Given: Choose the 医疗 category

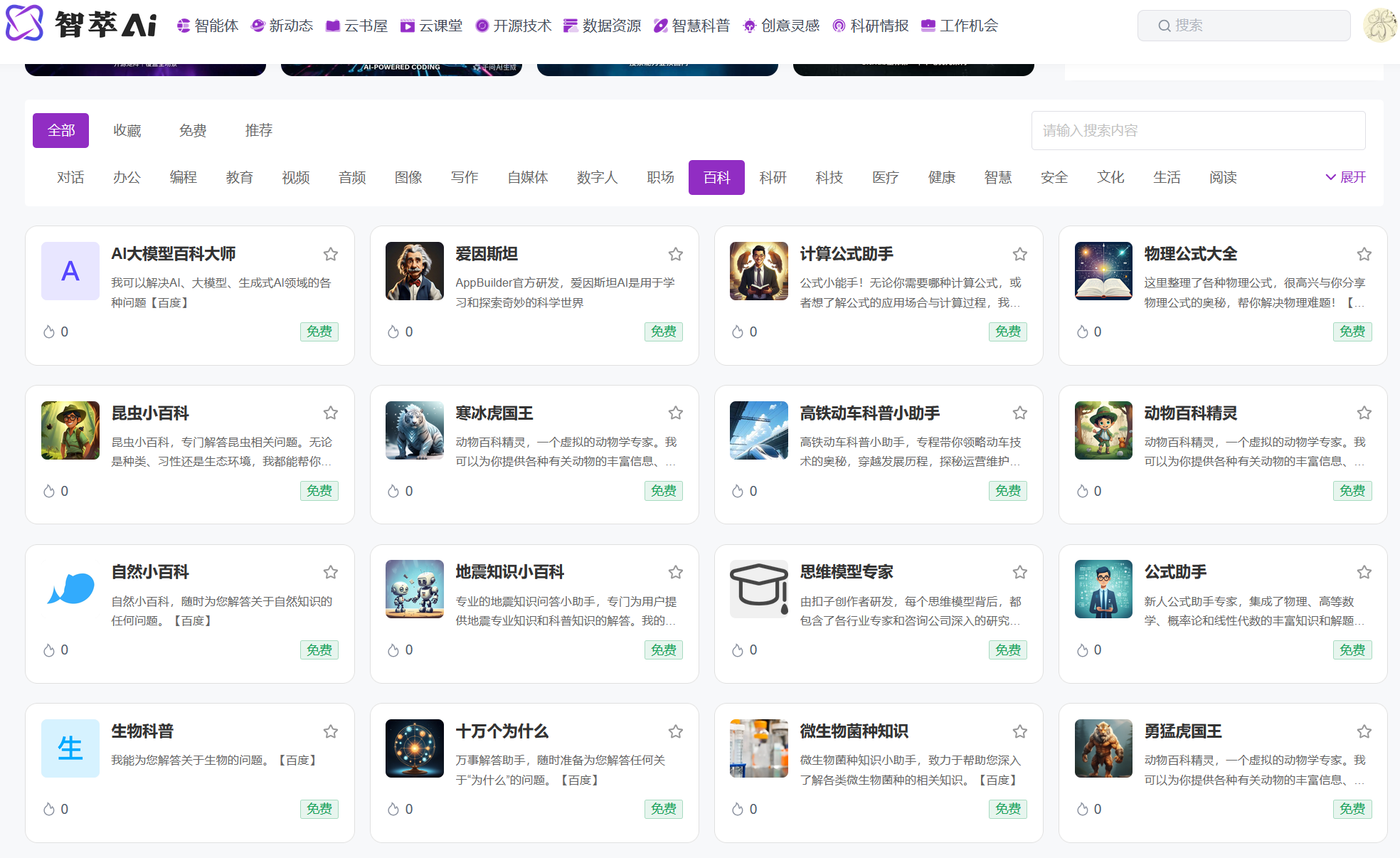Looking at the screenshot, I should click(886, 177).
